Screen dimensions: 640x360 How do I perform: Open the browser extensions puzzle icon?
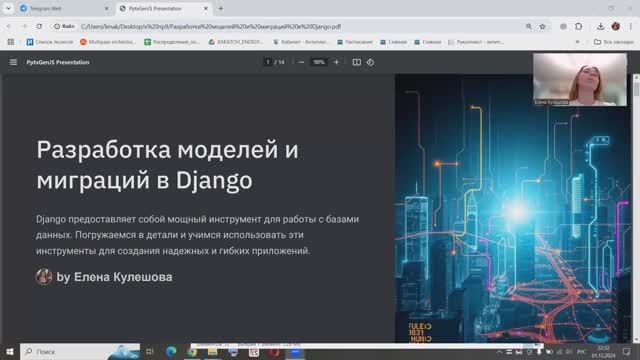coord(578,27)
